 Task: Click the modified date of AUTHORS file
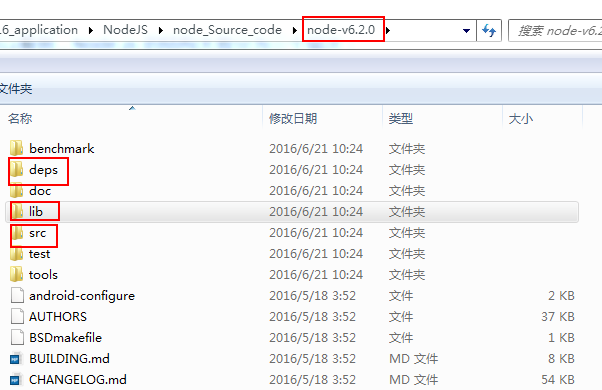pyautogui.click(x=313, y=317)
